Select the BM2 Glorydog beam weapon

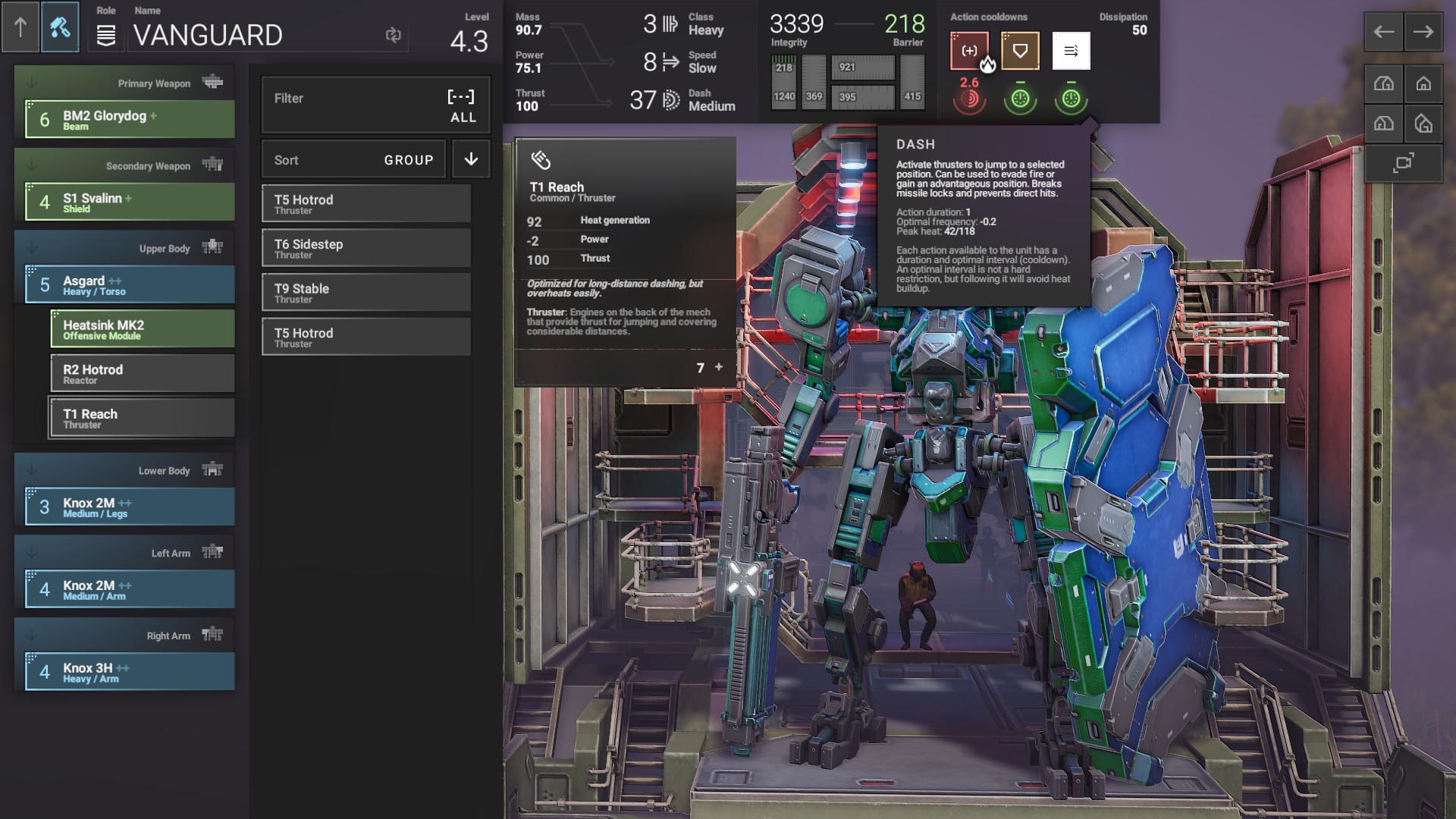tap(130, 120)
